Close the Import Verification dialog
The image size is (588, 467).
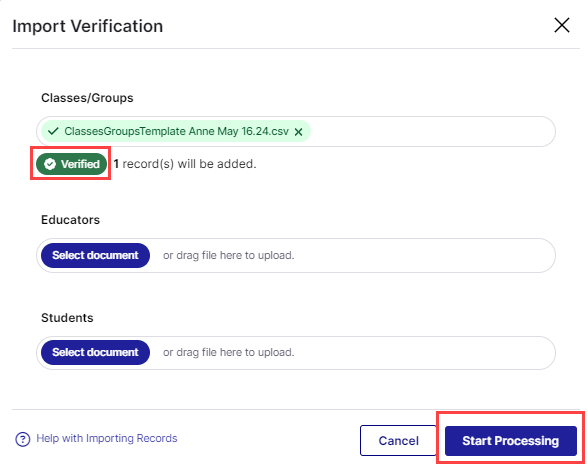(x=561, y=26)
